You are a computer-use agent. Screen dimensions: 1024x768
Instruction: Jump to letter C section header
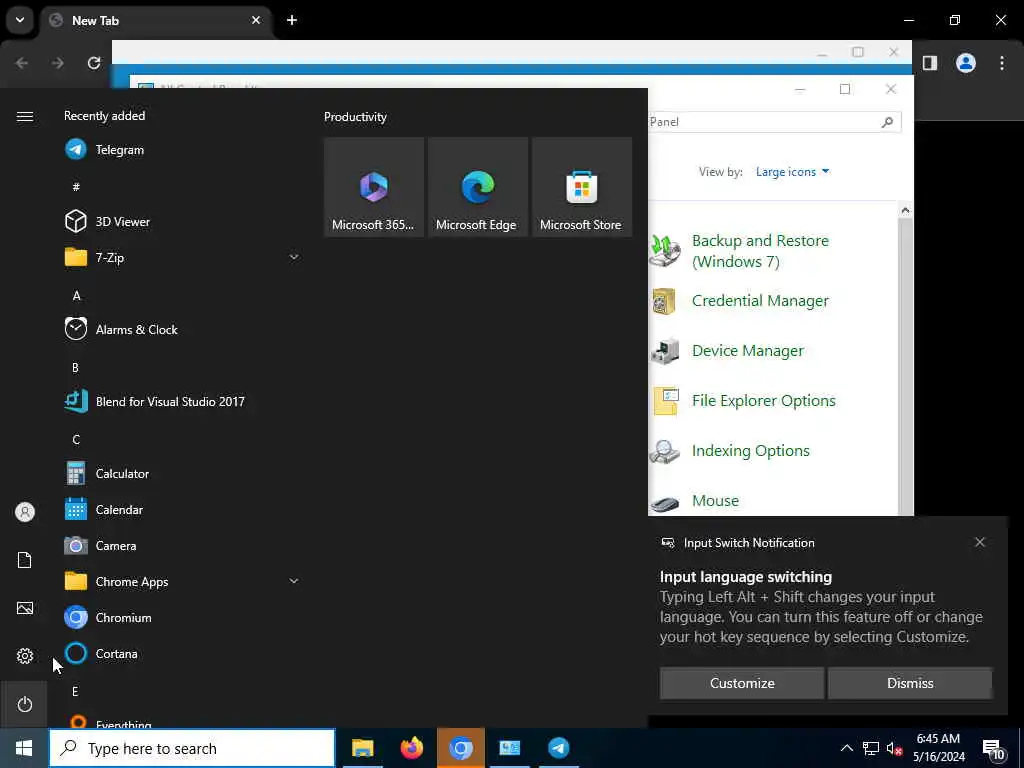pyautogui.click(x=76, y=440)
